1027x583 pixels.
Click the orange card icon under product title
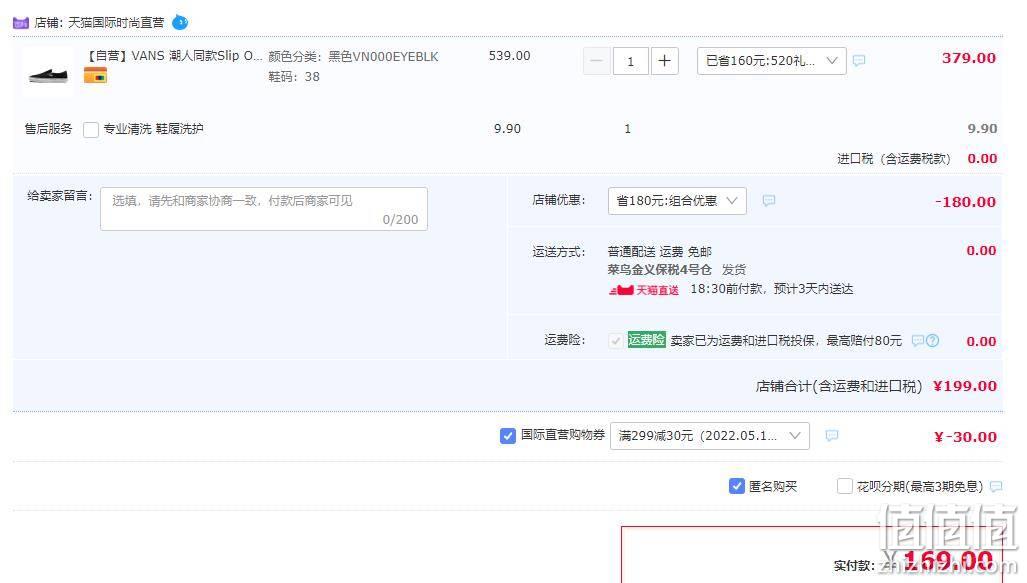pyautogui.click(x=96, y=76)
